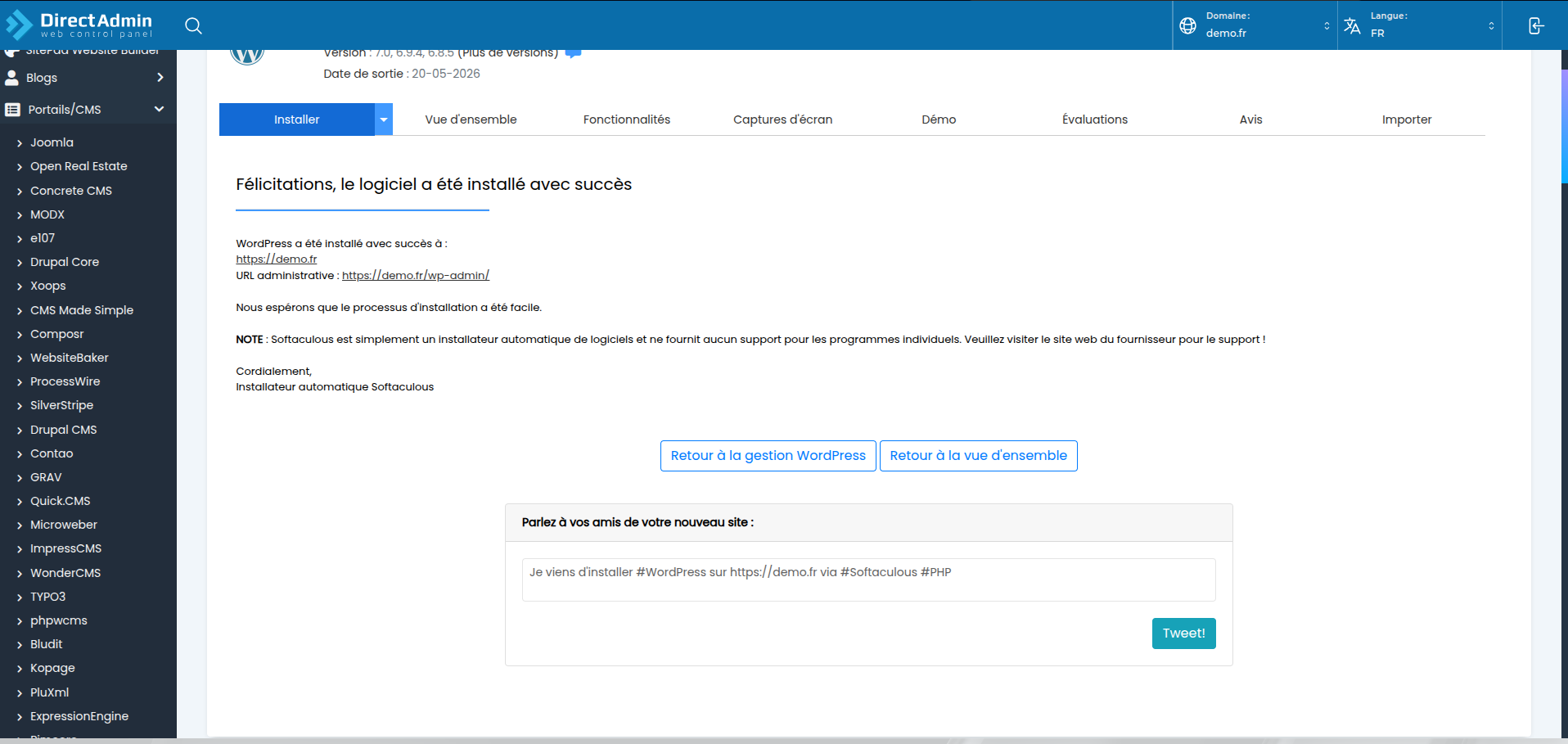This screenshot has width=1568, height=744.
Task: Open the https://demo.fr link
Action: point(277,259)
